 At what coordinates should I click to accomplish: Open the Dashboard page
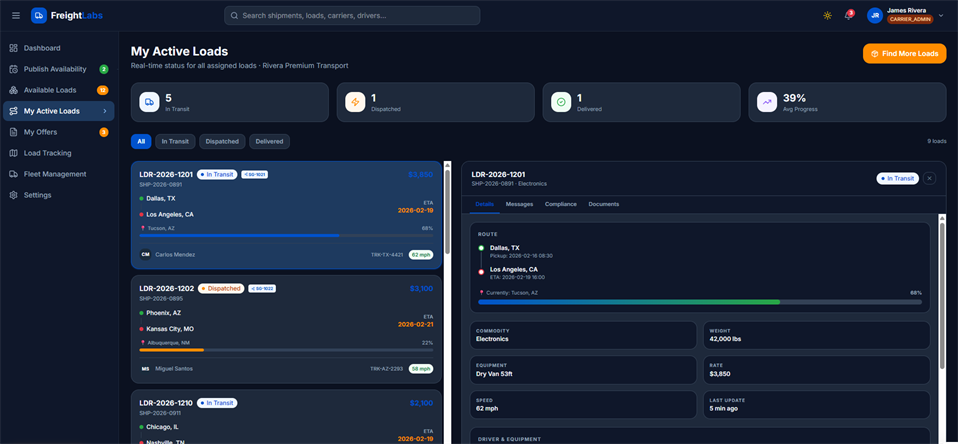(x=59, y=48)
